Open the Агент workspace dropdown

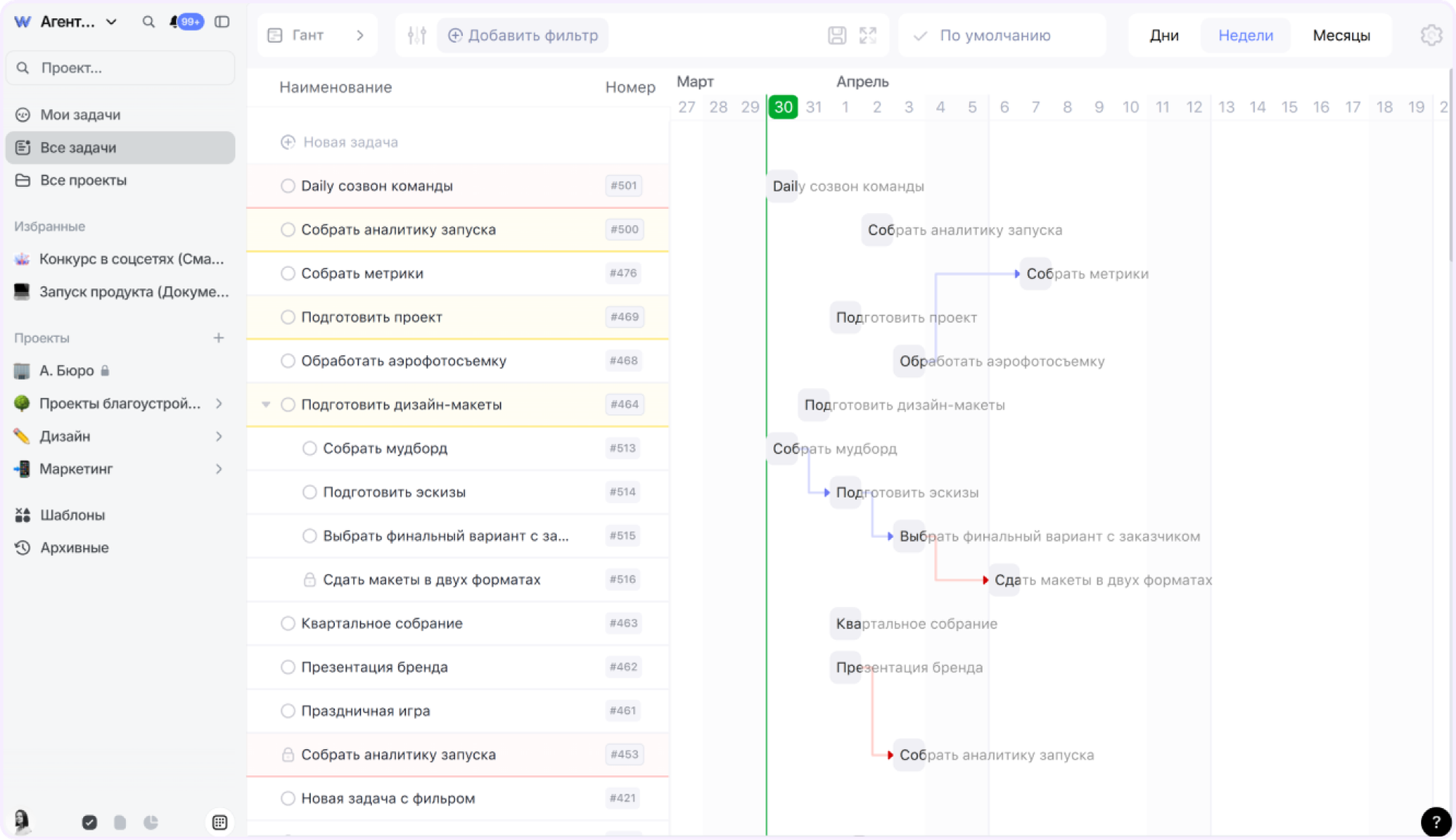pos(111,22)
